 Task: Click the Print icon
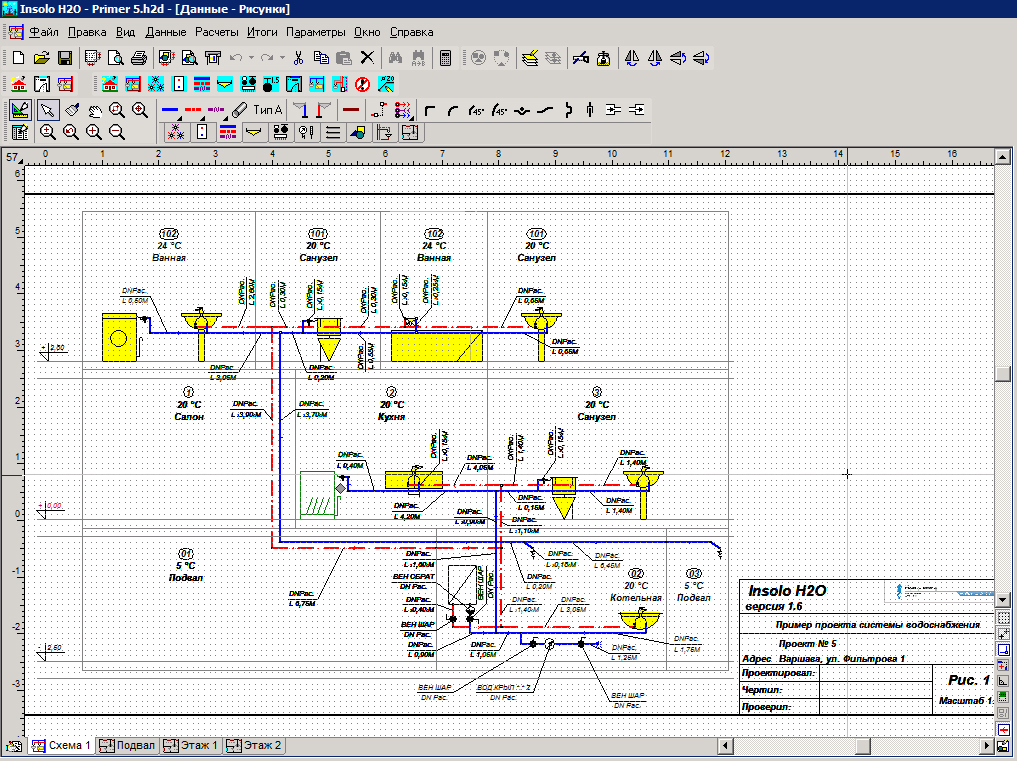pyautogui.click(x=139, y=58)
